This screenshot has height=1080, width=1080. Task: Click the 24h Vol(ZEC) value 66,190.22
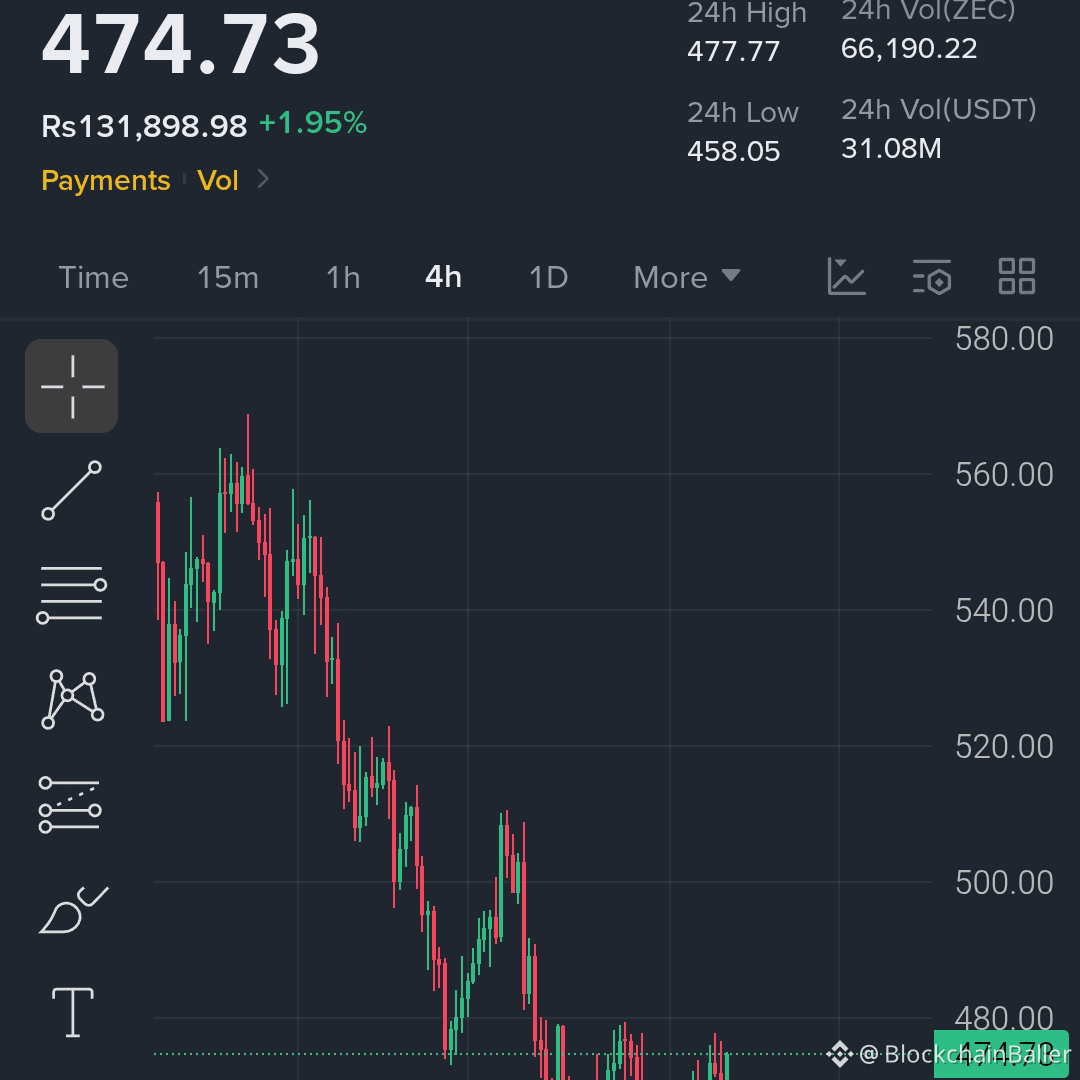point(909,49)
